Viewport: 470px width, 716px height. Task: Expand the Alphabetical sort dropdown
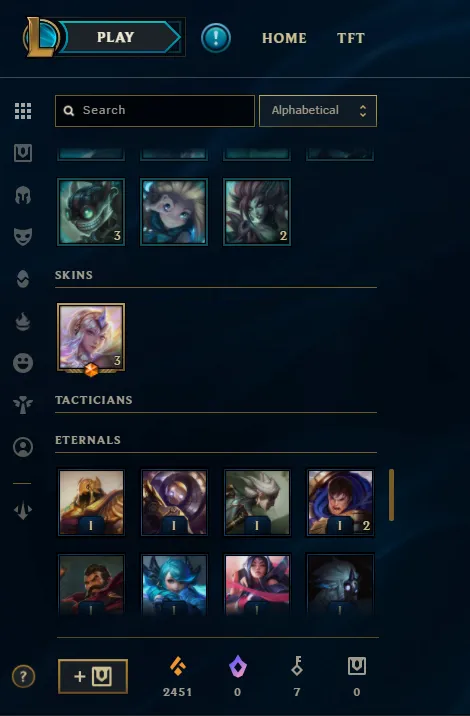click(318, 111)
